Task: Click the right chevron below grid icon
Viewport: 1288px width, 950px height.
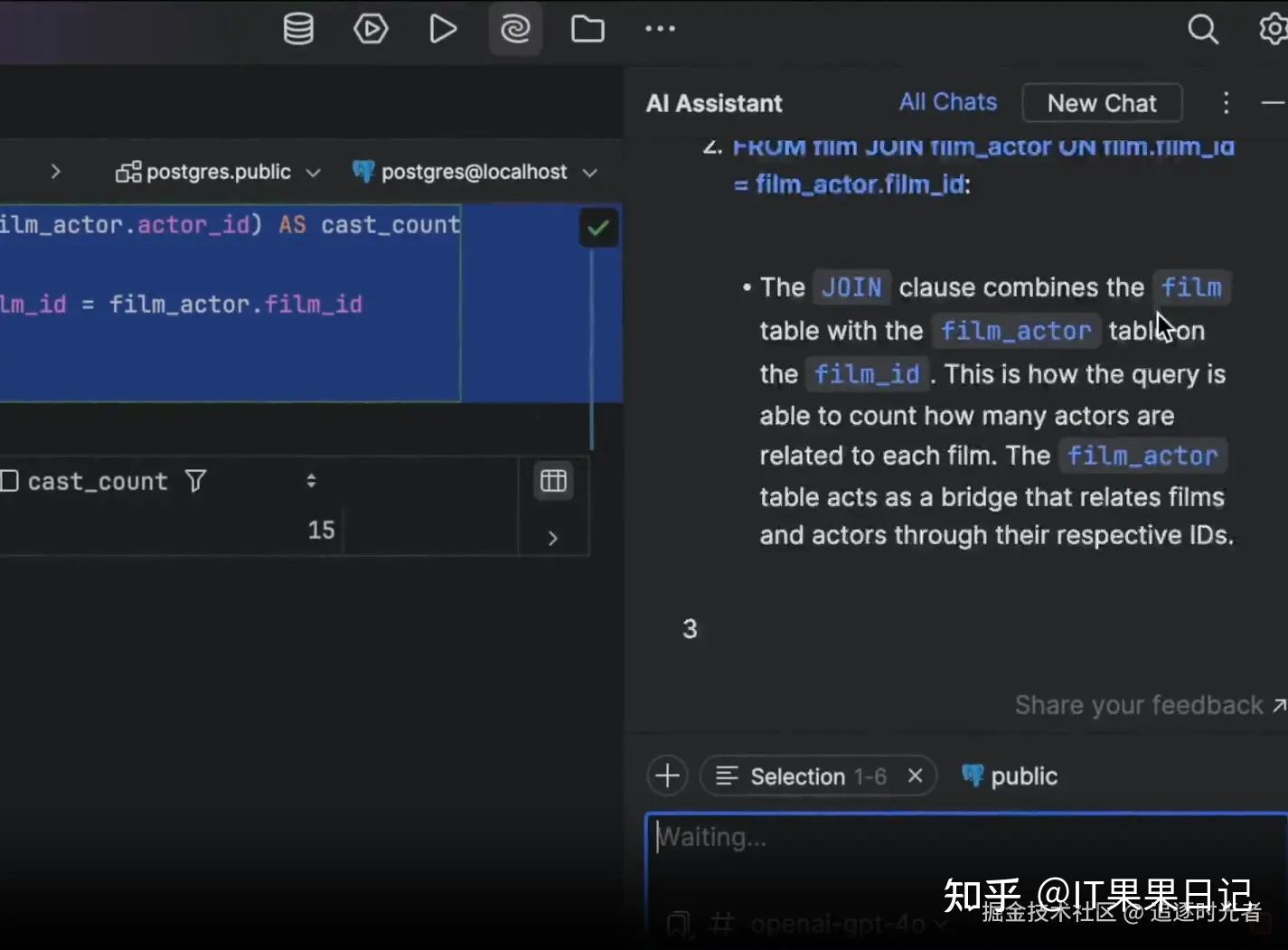Action: tap(553, 538)
